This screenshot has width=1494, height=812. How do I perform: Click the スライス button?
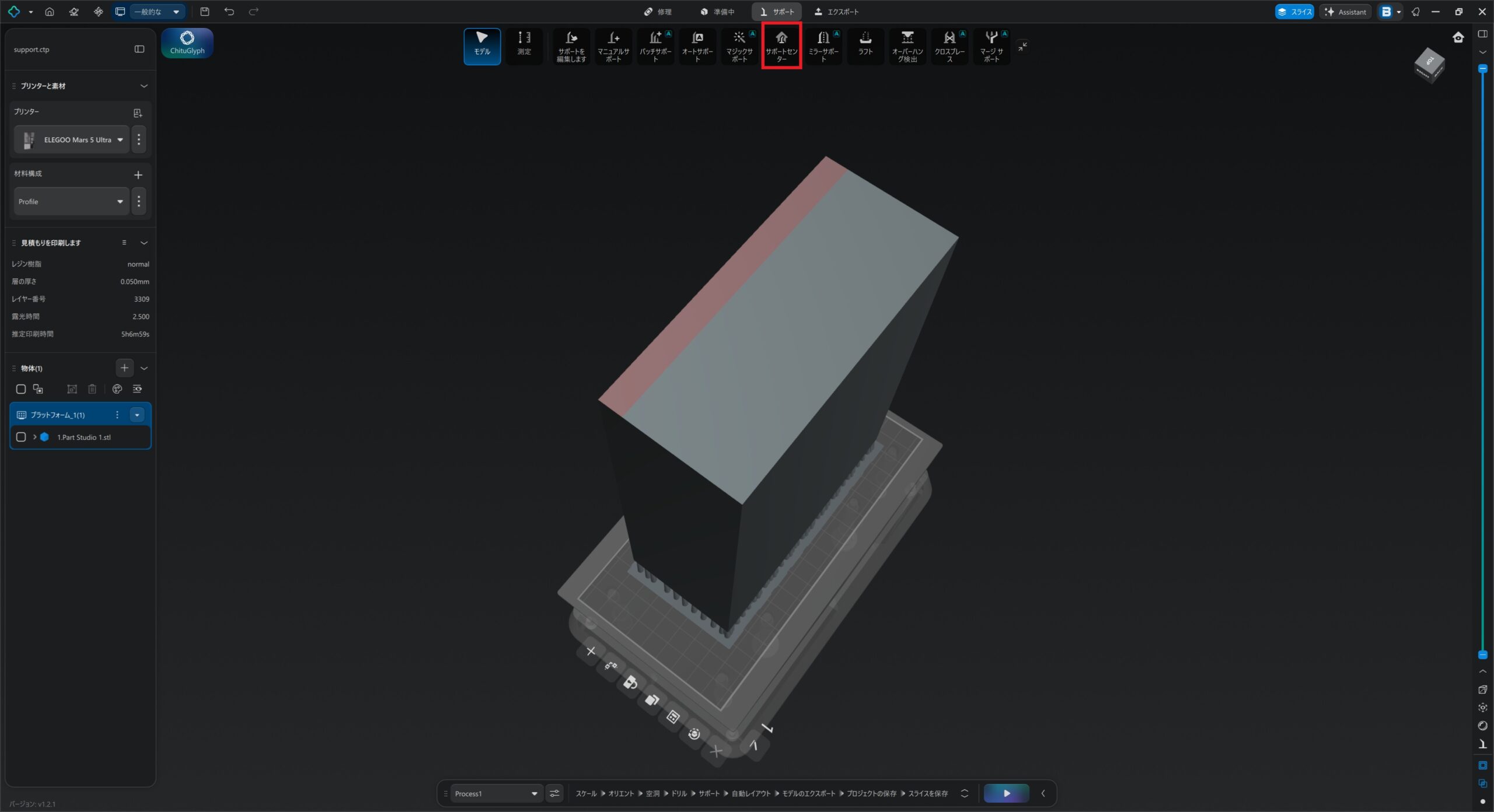click(1294, 12)
